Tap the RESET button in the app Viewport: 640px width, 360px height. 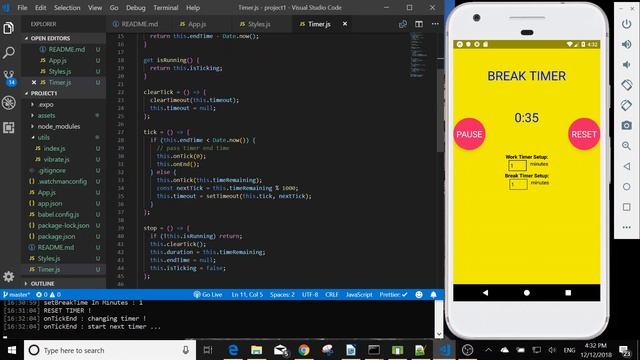point(584,134)
